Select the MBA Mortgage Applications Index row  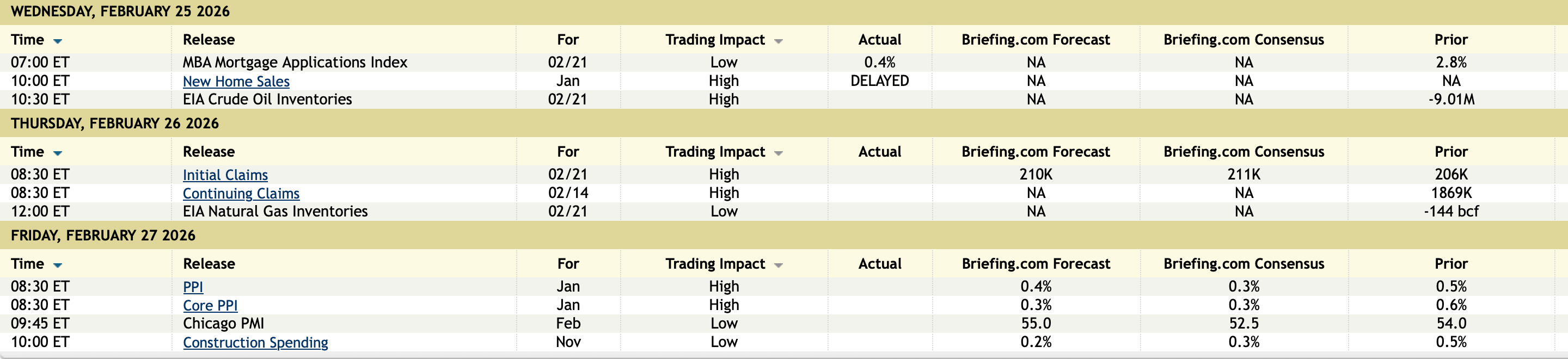coord(295,63)
